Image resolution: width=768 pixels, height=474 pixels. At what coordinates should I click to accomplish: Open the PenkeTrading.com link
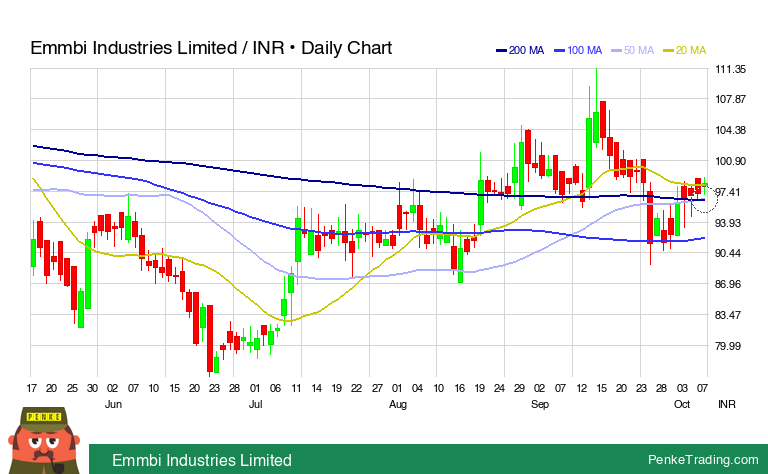tap(703, 460)
